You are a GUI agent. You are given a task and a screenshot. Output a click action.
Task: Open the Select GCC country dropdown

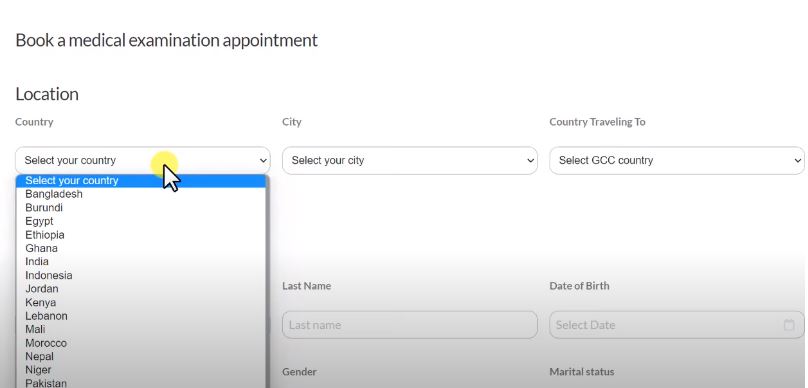tap(677, 160)
